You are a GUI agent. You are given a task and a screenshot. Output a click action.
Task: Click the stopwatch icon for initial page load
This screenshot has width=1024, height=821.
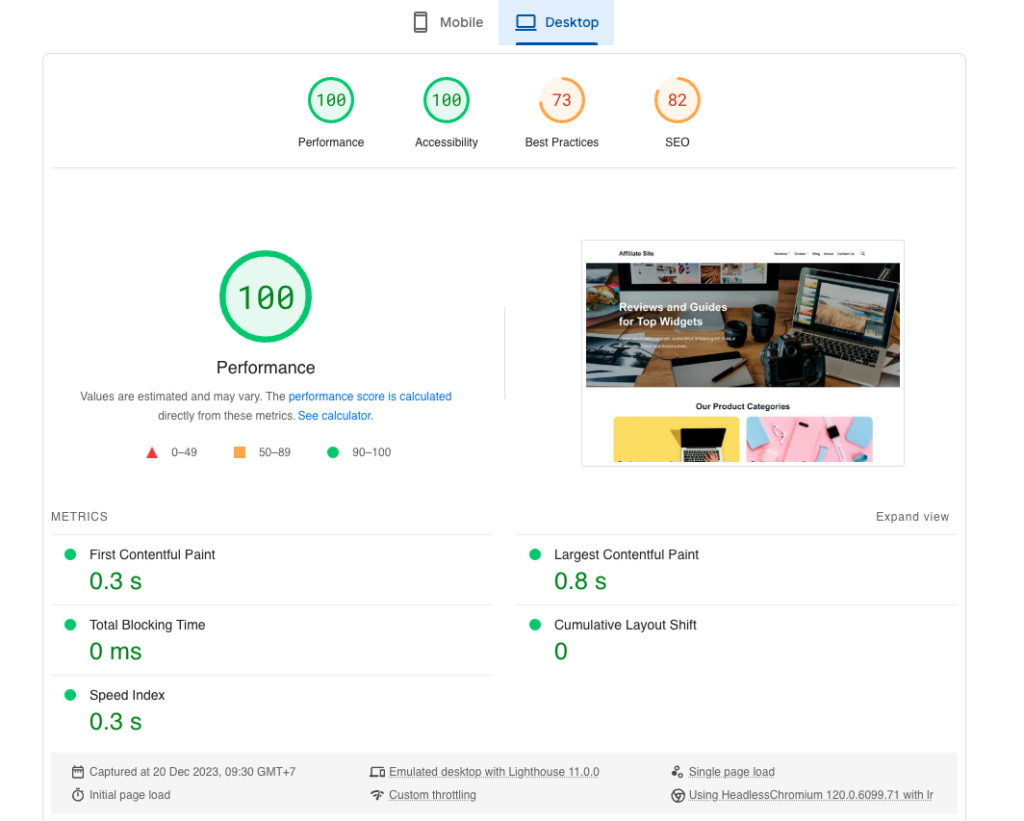77,794
